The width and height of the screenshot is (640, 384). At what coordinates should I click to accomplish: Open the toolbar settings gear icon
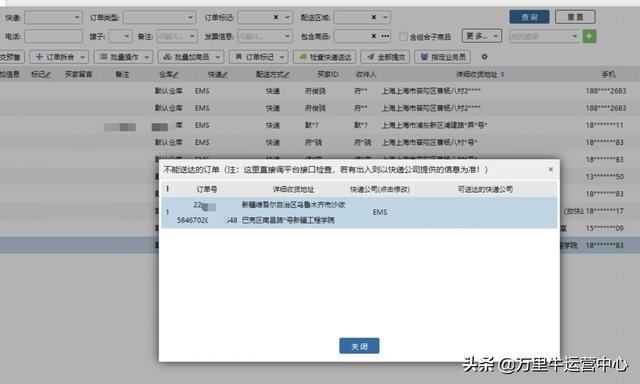484,57
